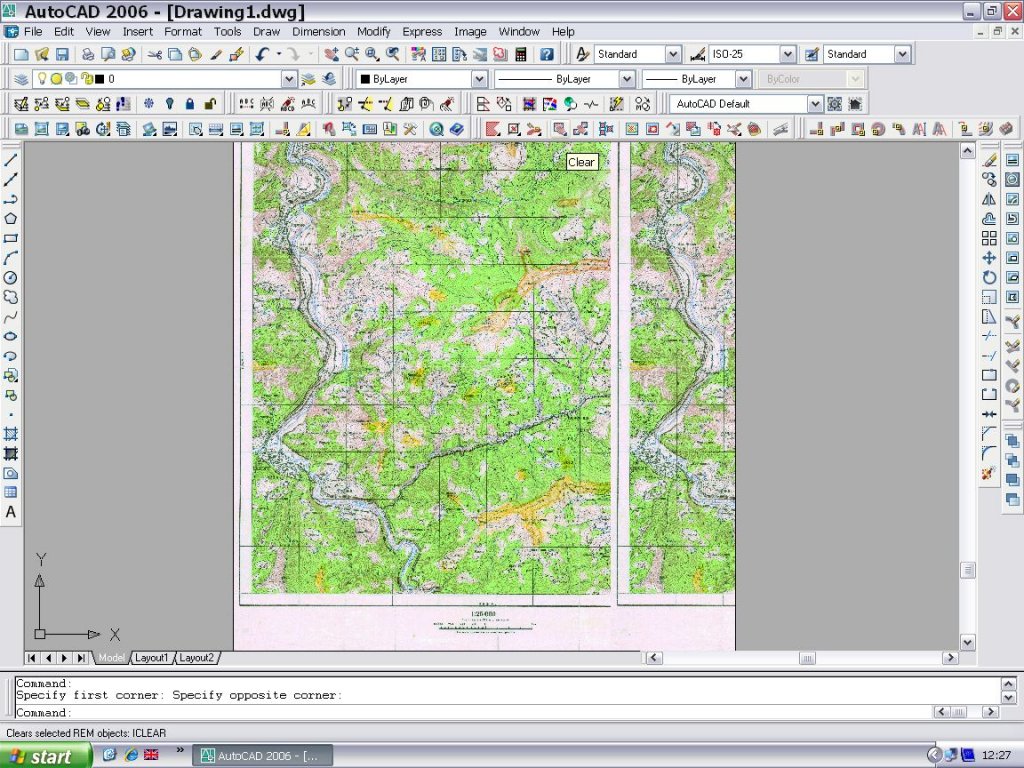Toggle layer freeze sun icon in layer box
The height and width of the screenshot is (768, 1024).
pyautogui.click(x=57, y=79)
